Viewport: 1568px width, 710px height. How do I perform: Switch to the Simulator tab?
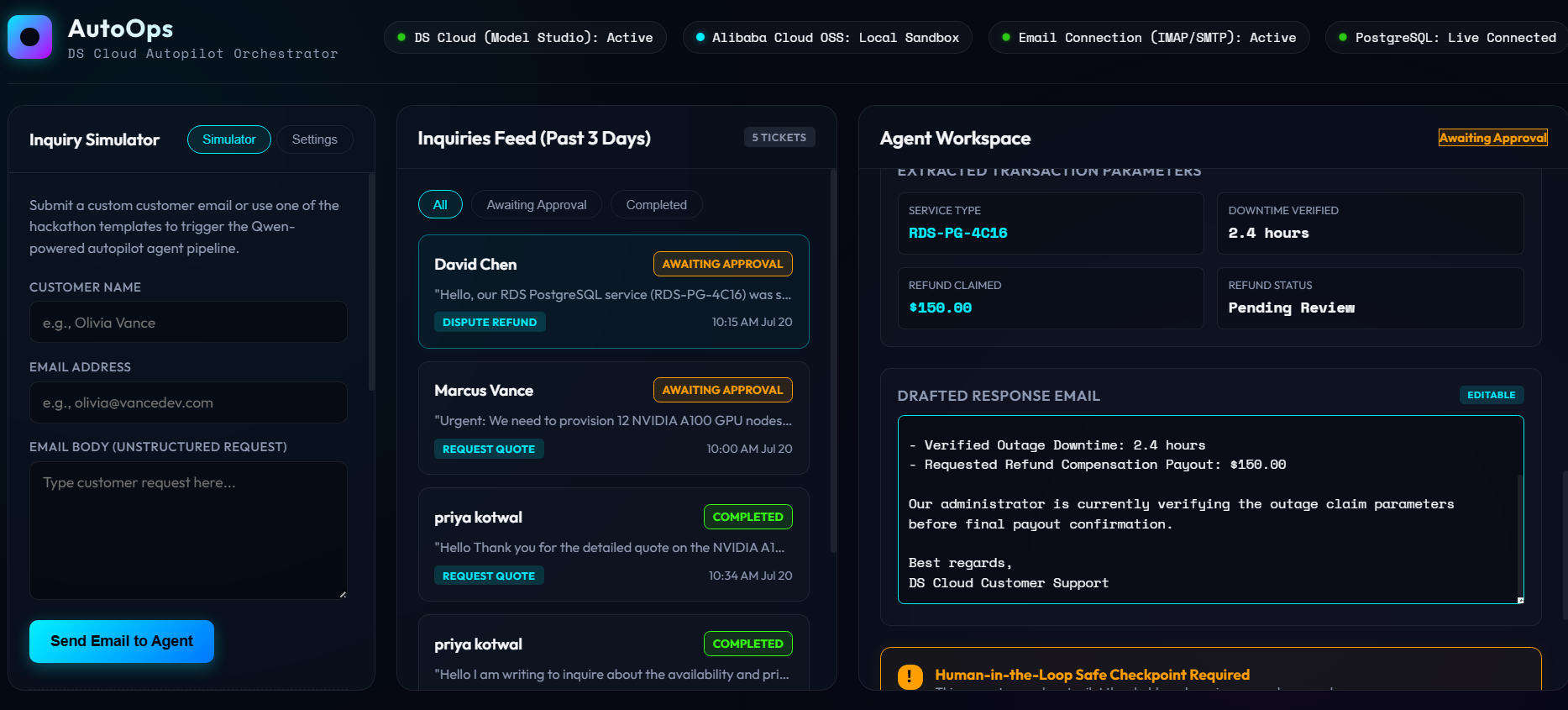pyautogui.click(x=229, y=139)
